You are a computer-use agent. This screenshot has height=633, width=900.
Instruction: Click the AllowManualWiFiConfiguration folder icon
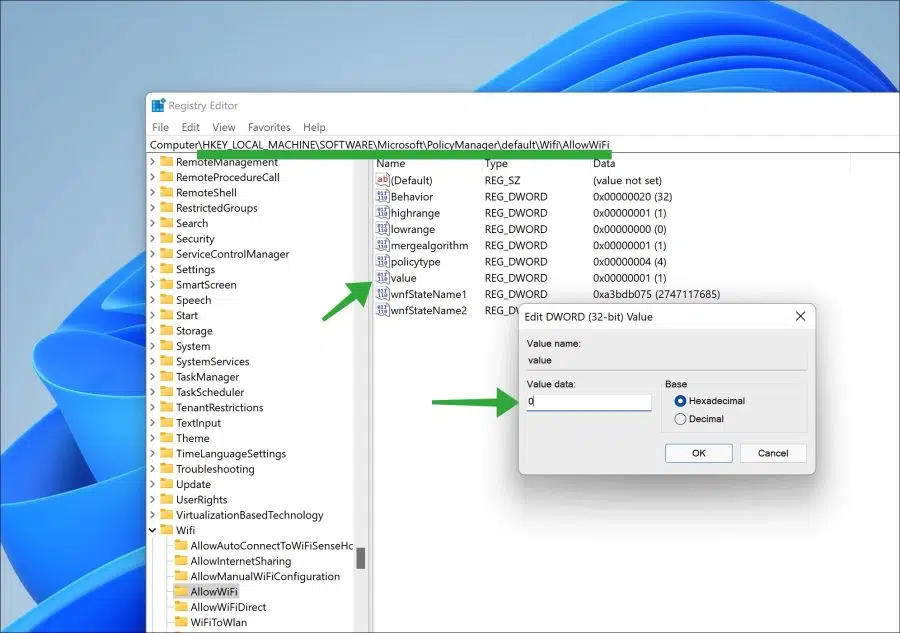[x=181, y=576]
